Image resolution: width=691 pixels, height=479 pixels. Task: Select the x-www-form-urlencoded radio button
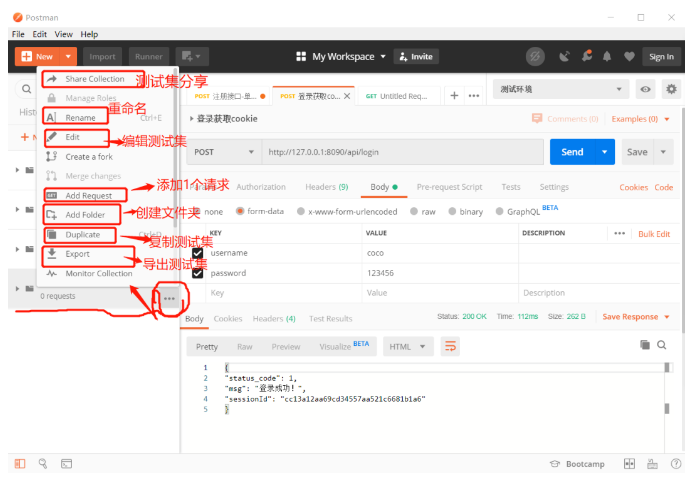pyautogui.click(x=301, y=212)
